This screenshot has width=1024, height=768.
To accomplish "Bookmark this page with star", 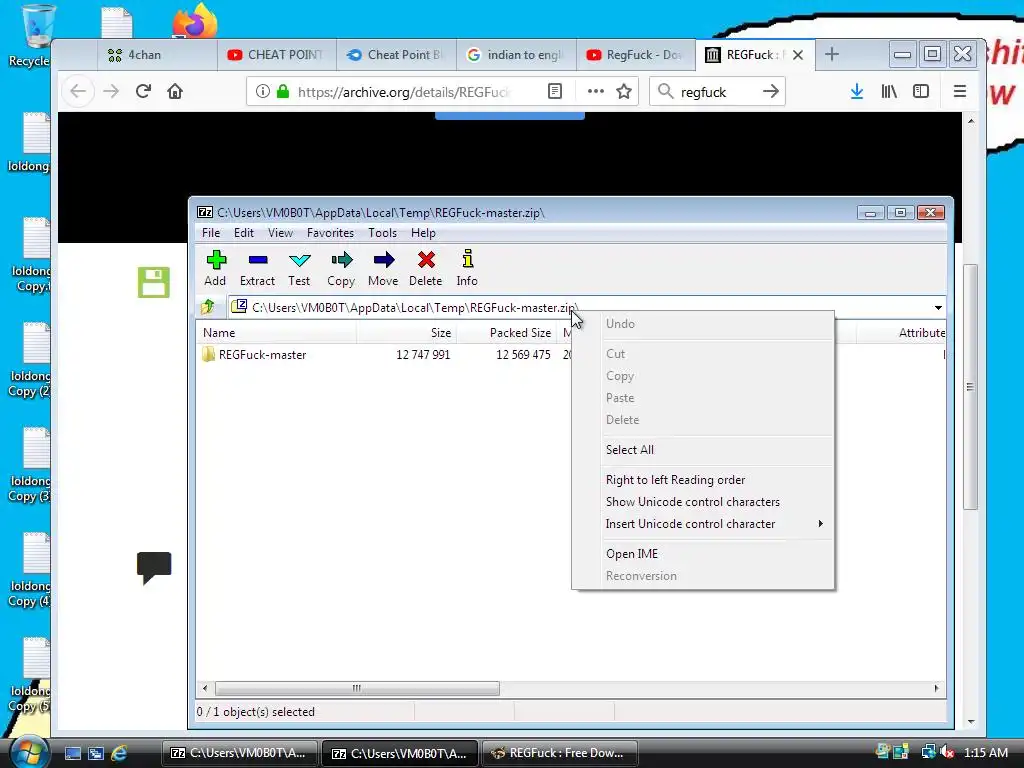I will click(x=624, y=91).
